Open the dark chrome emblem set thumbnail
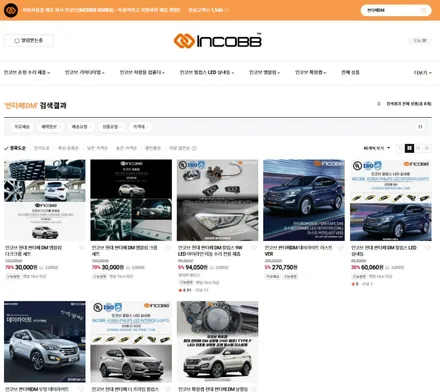 (x=45, y=200)
